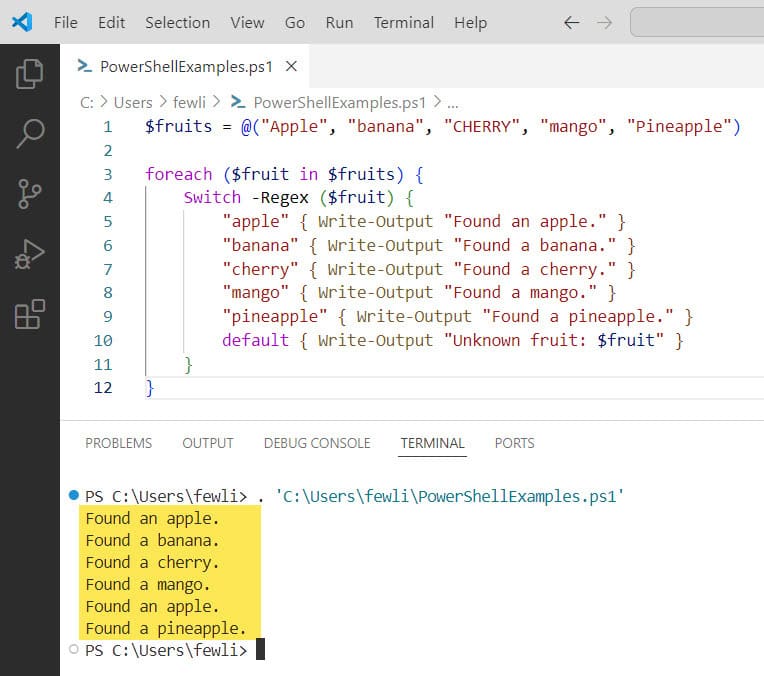Viewport: 764px width, 676px height.
Task: Open the Selection menu
Action: (177, 22)
